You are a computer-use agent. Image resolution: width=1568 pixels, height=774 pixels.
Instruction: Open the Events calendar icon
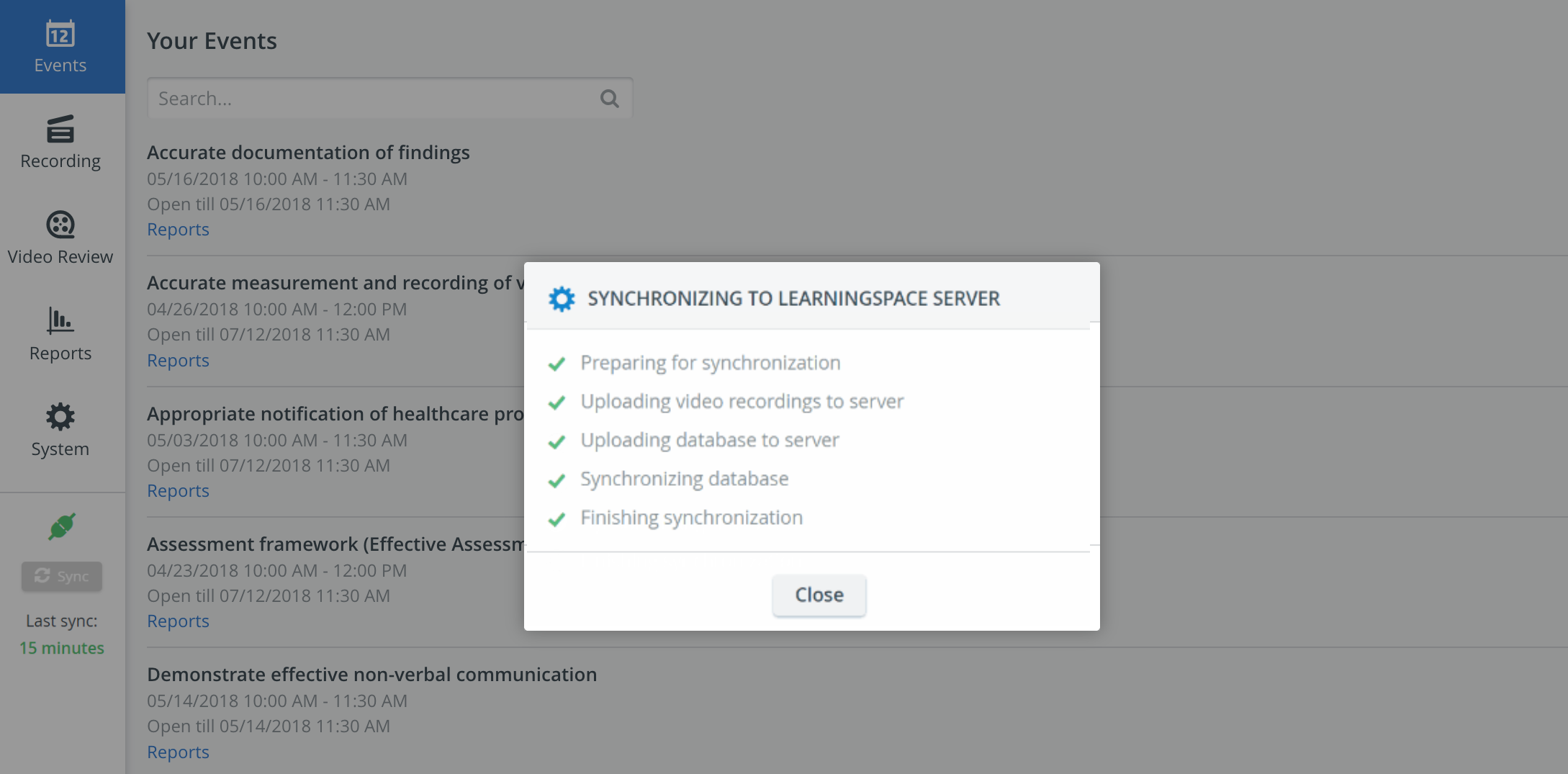point(60,34)
